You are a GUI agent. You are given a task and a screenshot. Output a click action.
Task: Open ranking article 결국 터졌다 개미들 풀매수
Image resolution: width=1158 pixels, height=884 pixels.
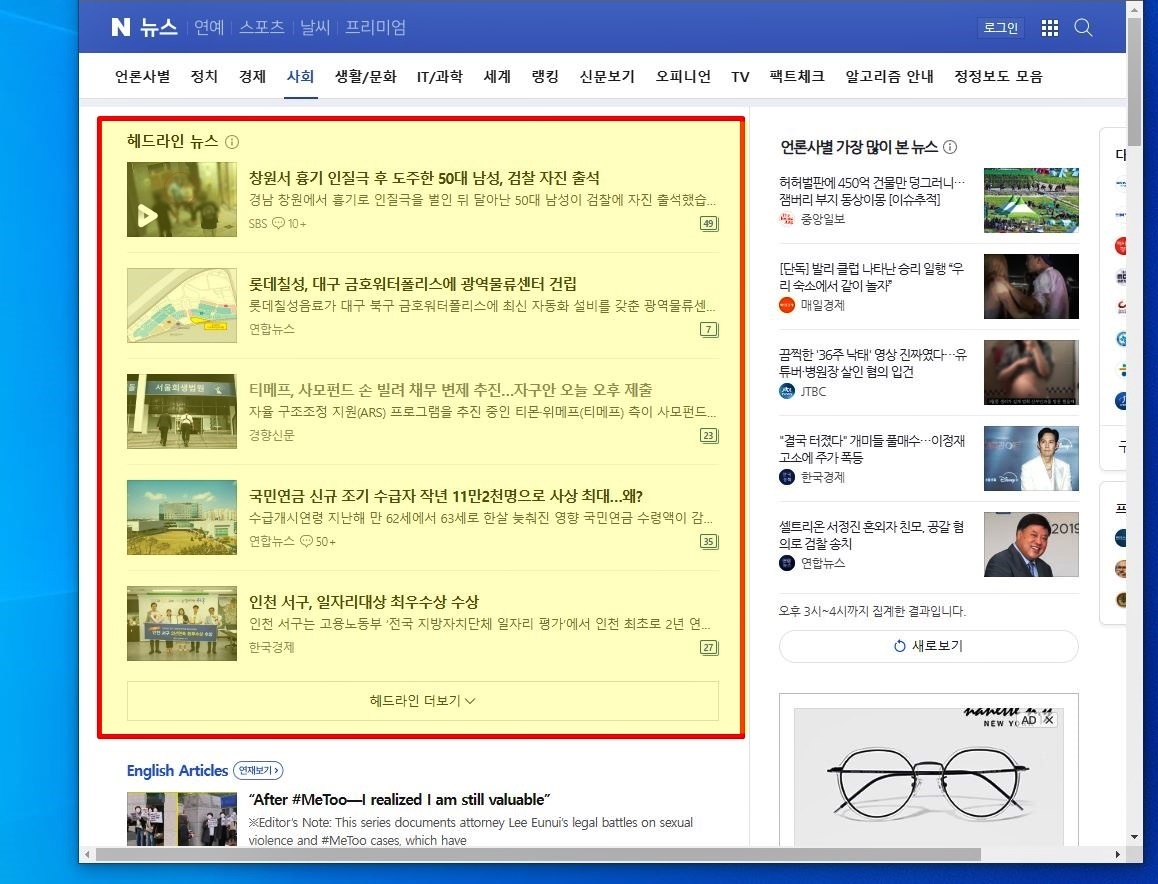click(871, 449)
